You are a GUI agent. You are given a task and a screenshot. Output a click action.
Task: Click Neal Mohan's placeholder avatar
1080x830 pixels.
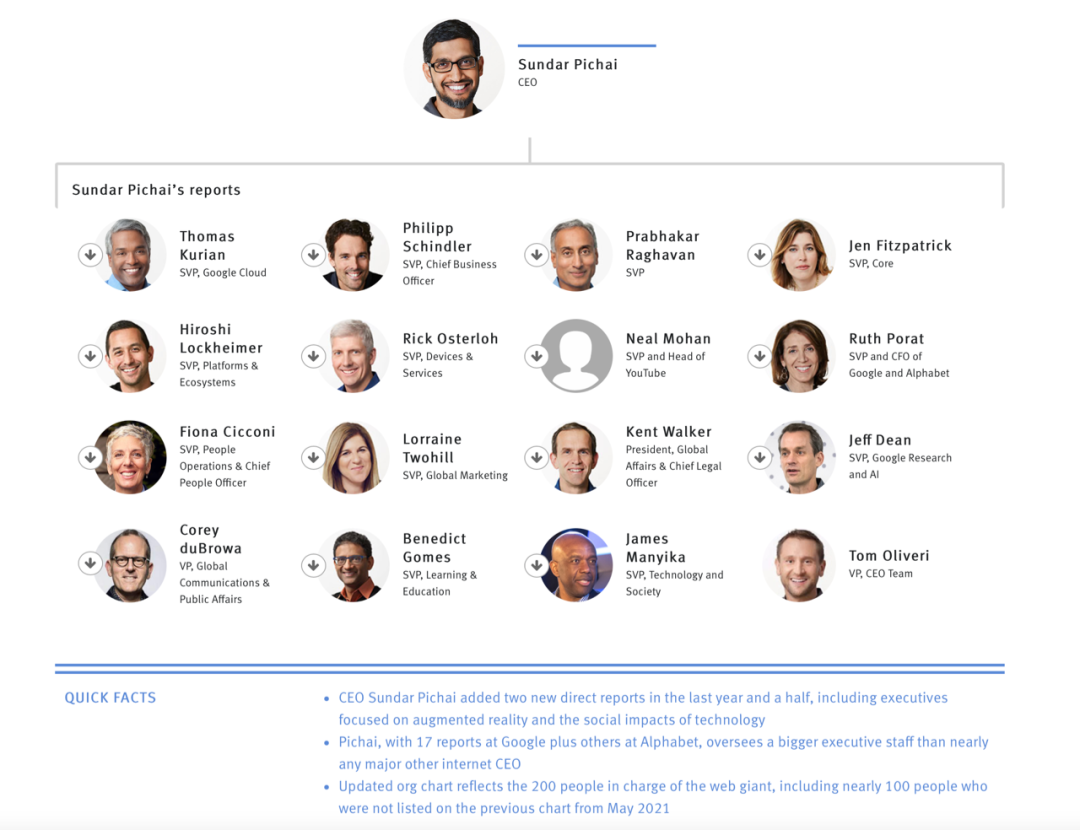click(577, 356)
